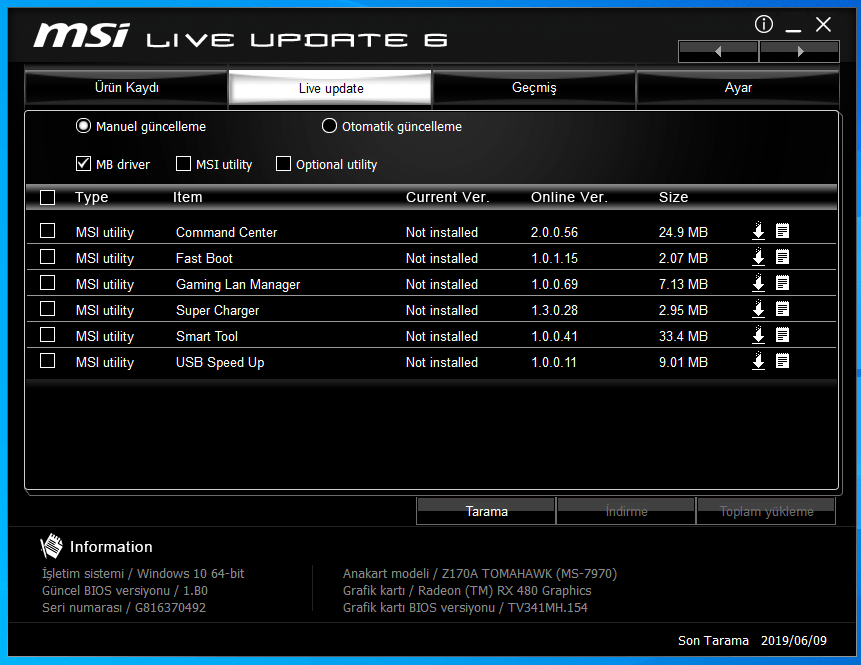Viewport: 861px width, 665px height.
Task: Open Command Center release notes icon
Action: pos(782,231)
